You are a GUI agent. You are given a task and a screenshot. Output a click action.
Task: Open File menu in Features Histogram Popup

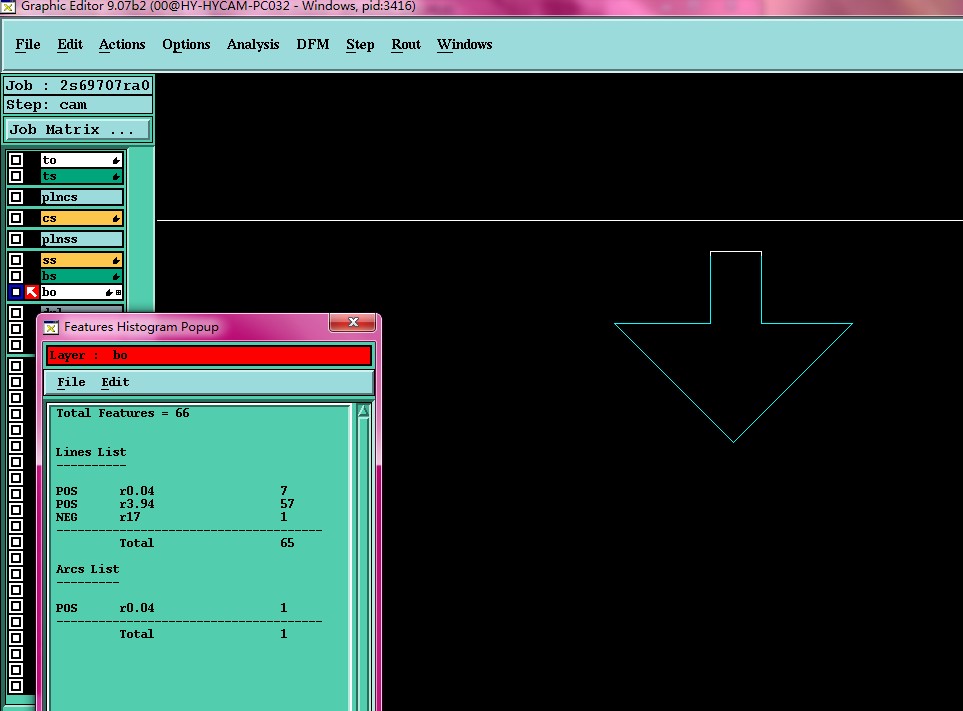pos(71,382)
